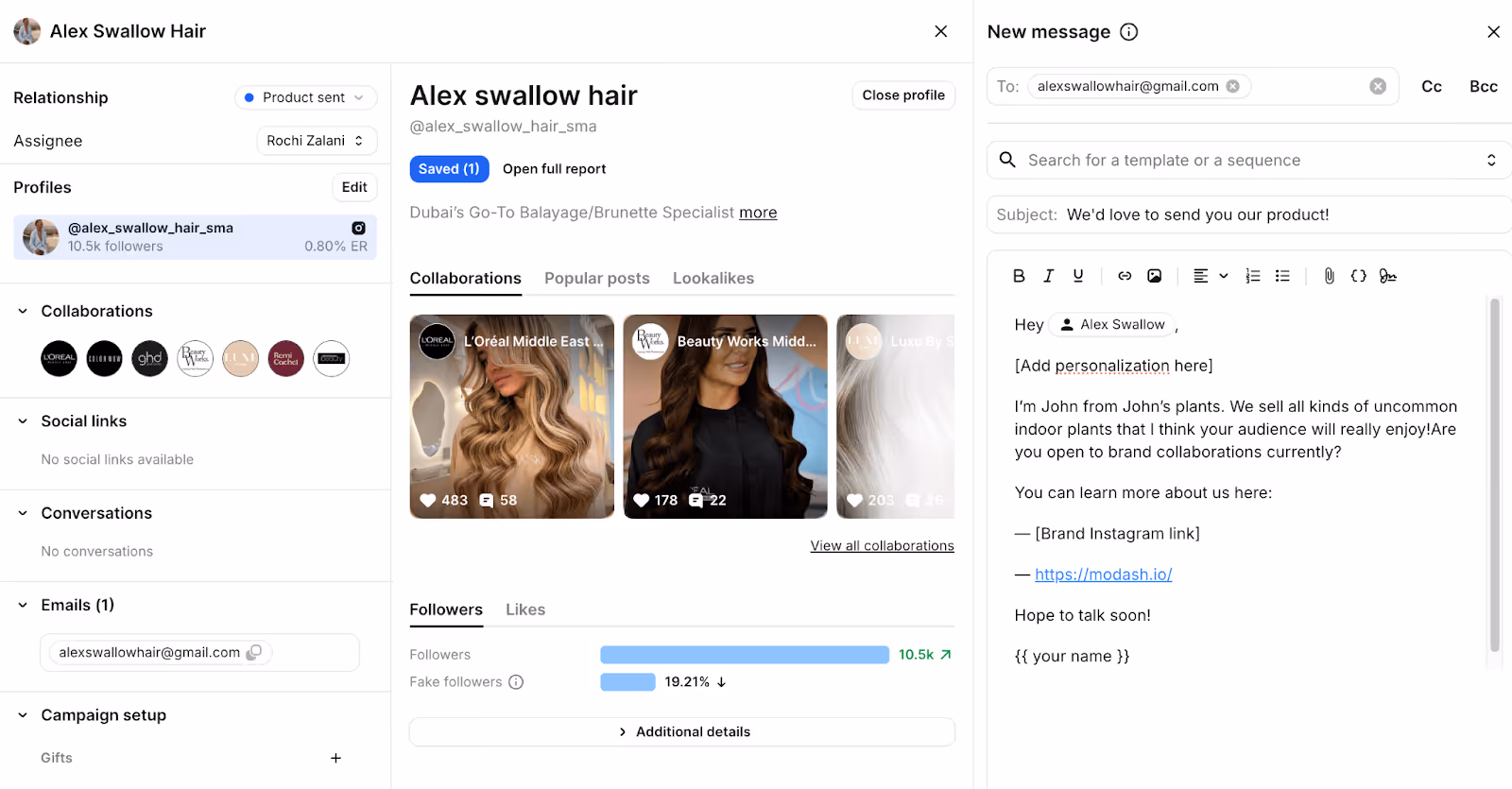Open the Relationship status dropdown
This screenshot has height=789, width=1512.
(305, 97)
